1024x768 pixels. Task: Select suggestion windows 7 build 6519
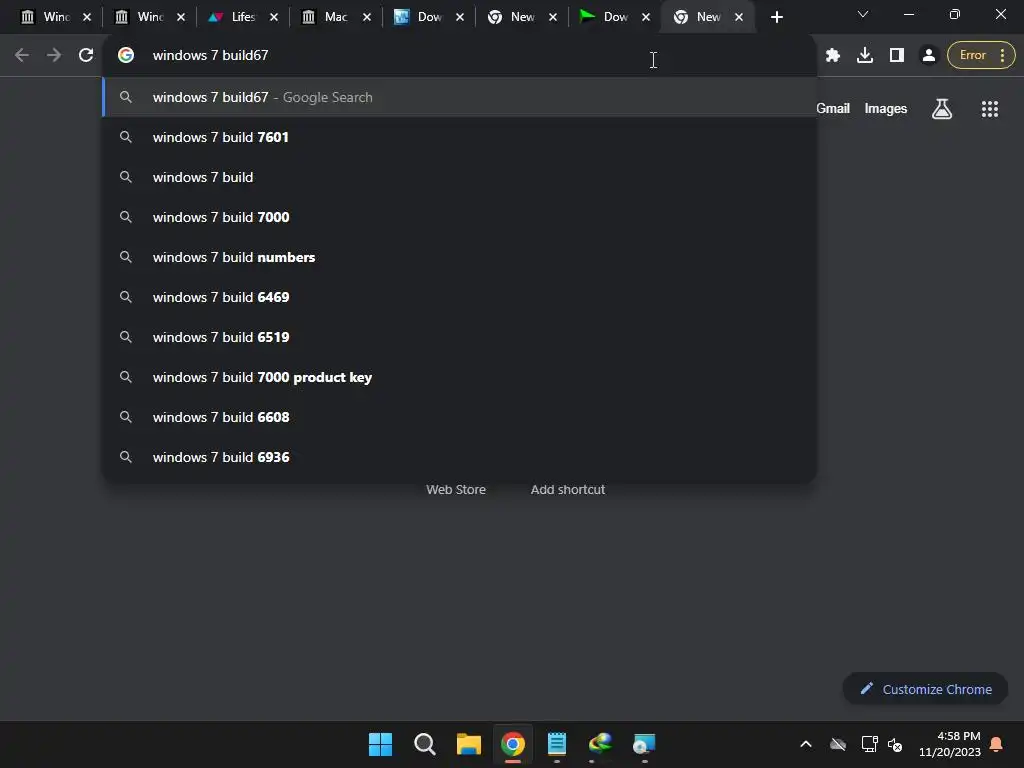tap(460, 337)
